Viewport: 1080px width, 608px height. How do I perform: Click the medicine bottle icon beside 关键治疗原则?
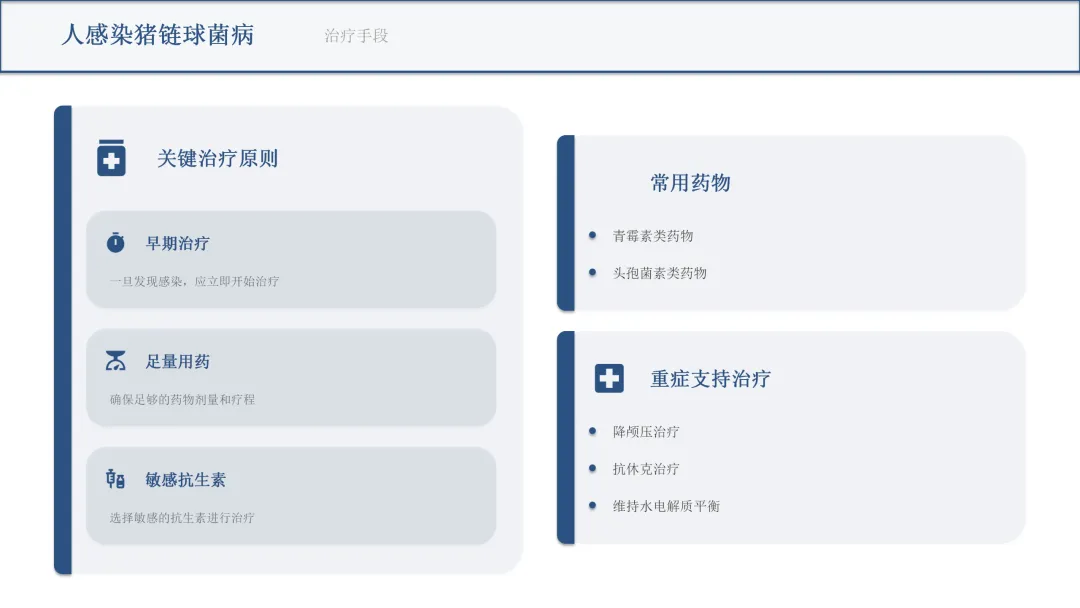(x=111, y=158)
